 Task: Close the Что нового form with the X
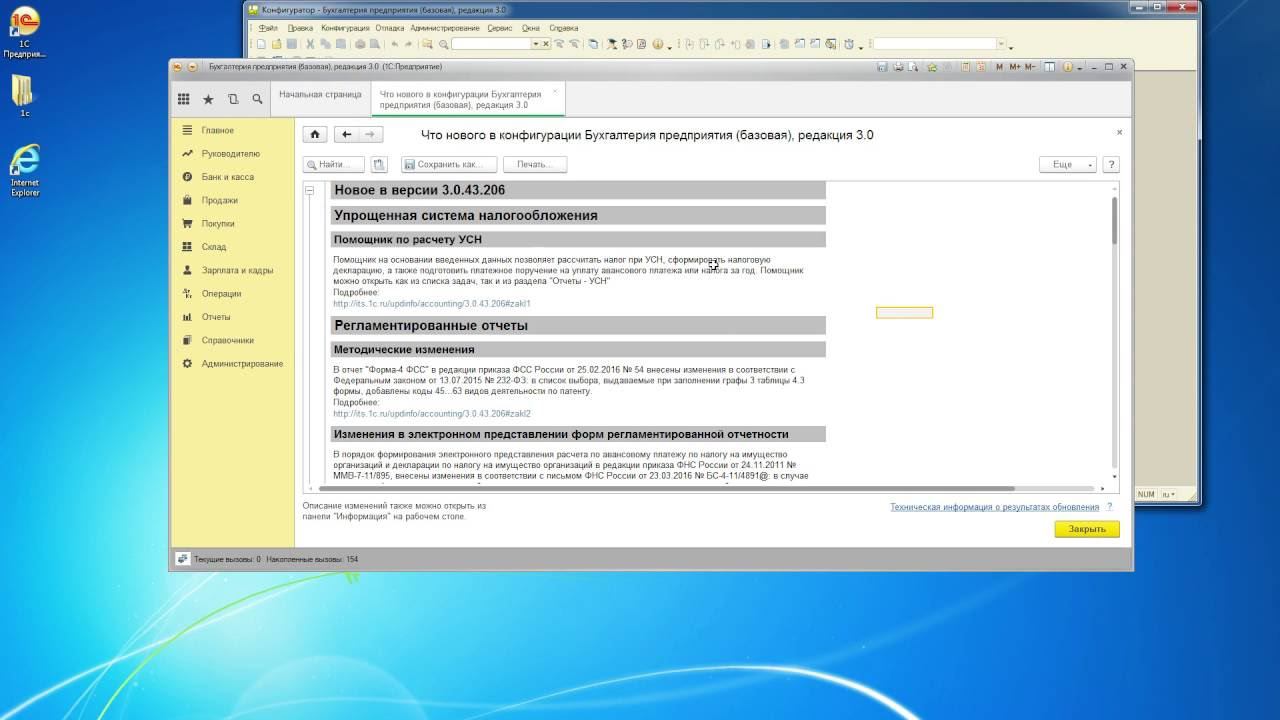pos(1119,132)
